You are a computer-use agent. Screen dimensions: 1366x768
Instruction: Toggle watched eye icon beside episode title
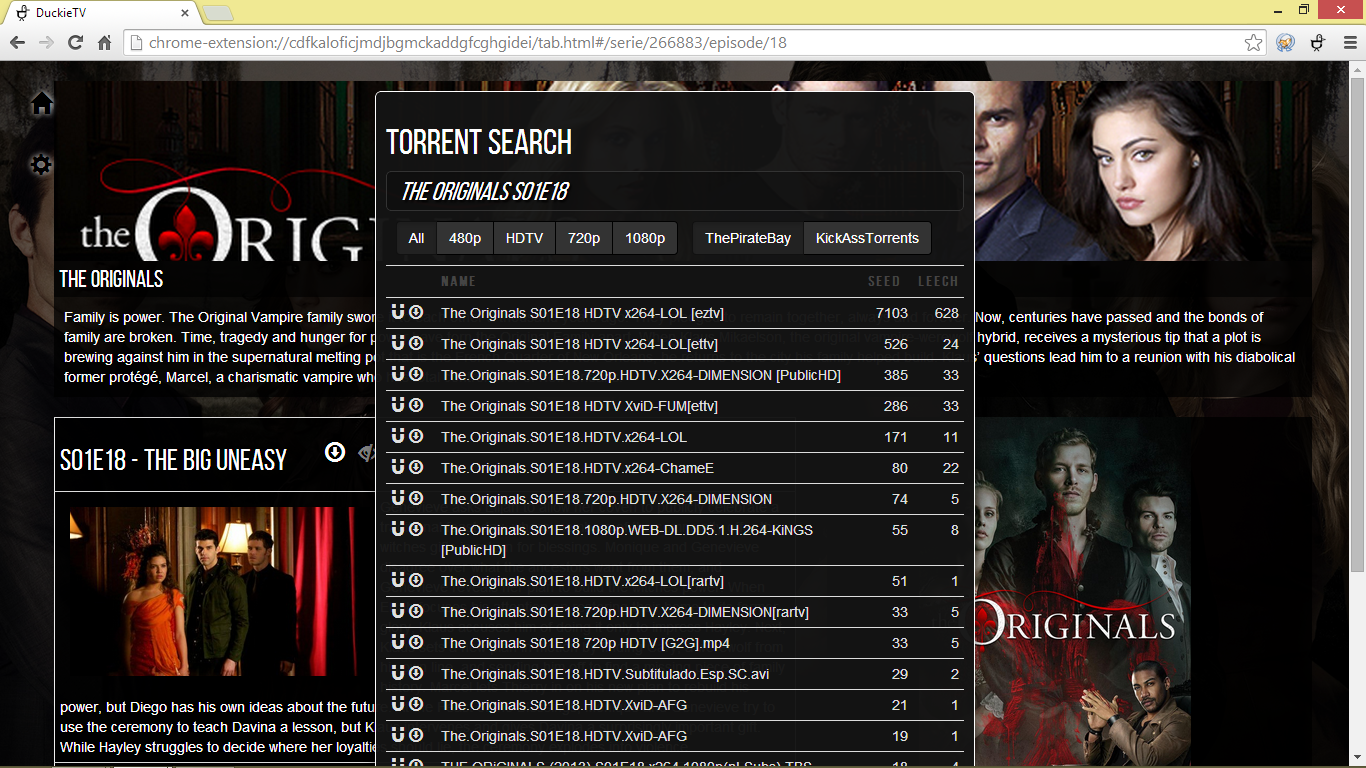tap(366, 453)
